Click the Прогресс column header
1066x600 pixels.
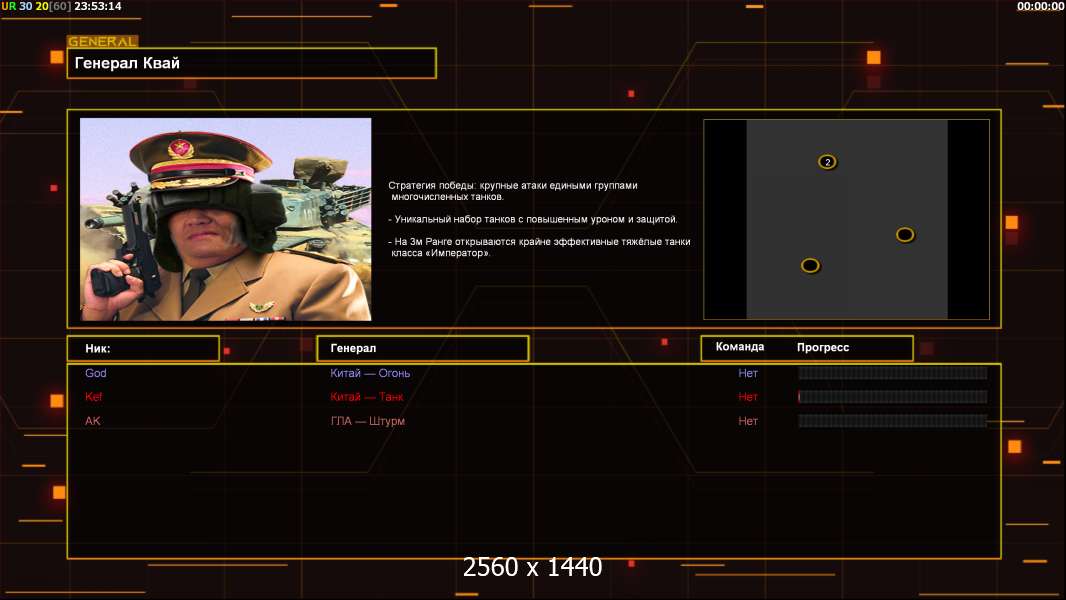click(823, 347)
